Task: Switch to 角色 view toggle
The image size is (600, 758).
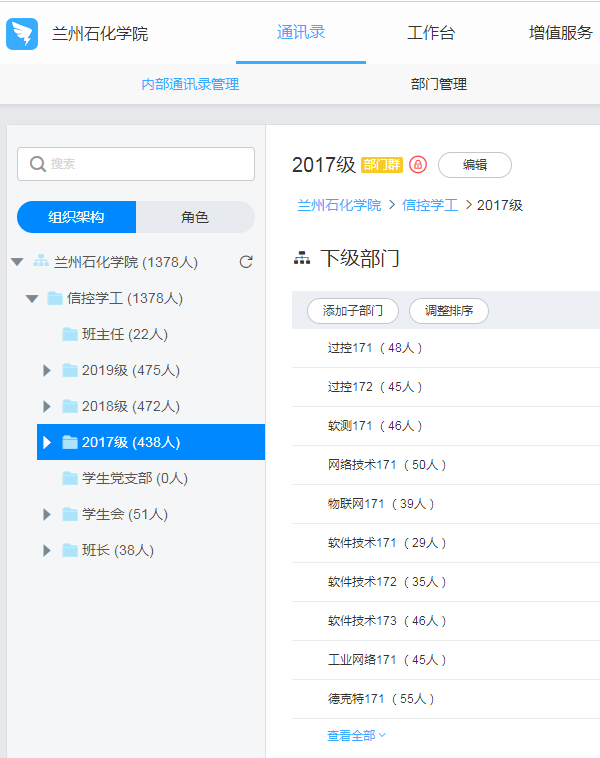Action: tap(195, 217)
